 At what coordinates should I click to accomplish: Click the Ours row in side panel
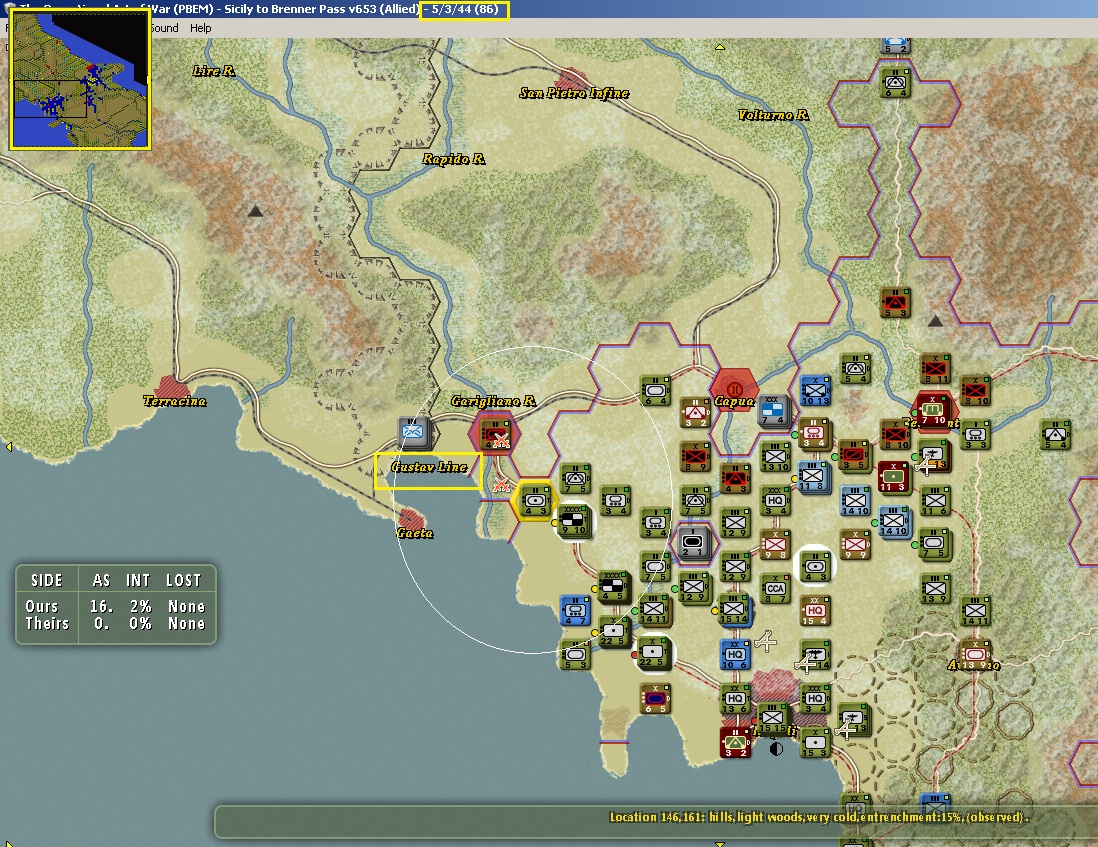pyautogui.click(x=116, y=606)
